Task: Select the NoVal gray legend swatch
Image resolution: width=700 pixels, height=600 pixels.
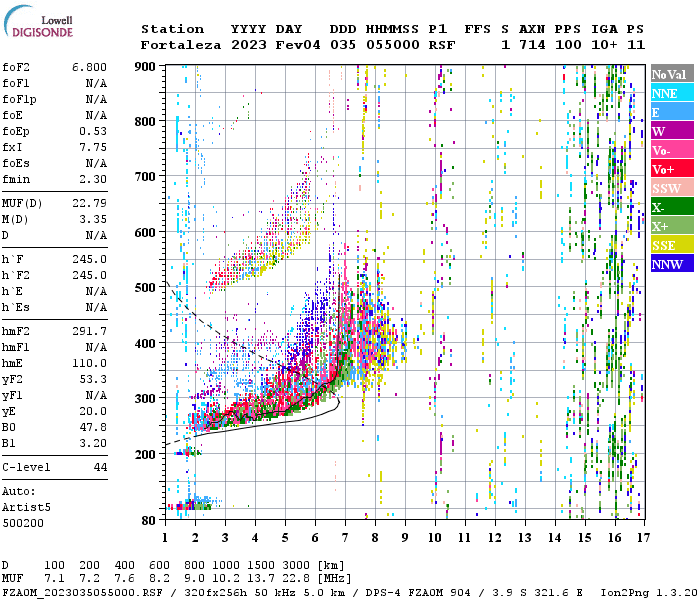Action: point(672,74)
